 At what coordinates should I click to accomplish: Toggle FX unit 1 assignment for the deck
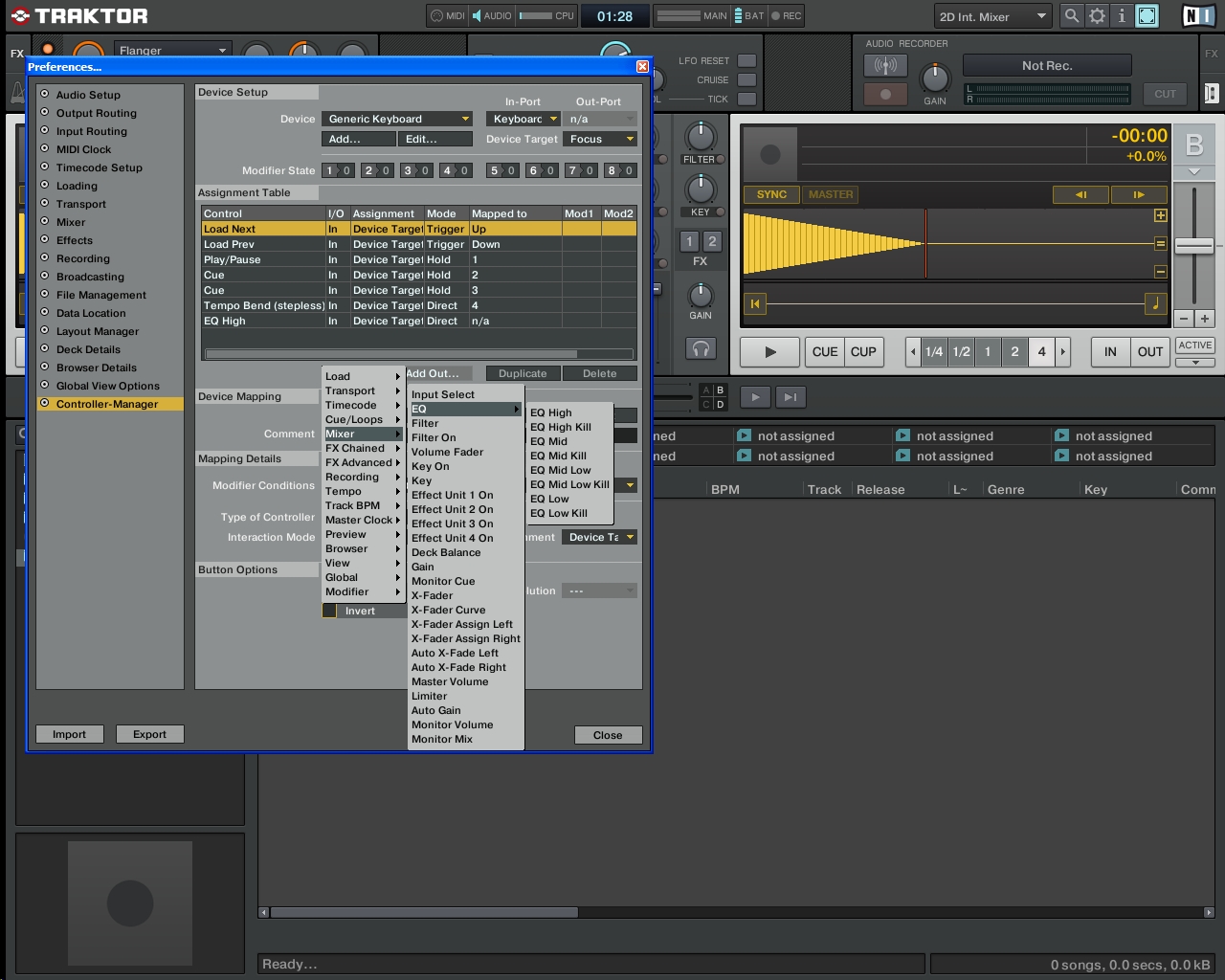click(689, 241)
